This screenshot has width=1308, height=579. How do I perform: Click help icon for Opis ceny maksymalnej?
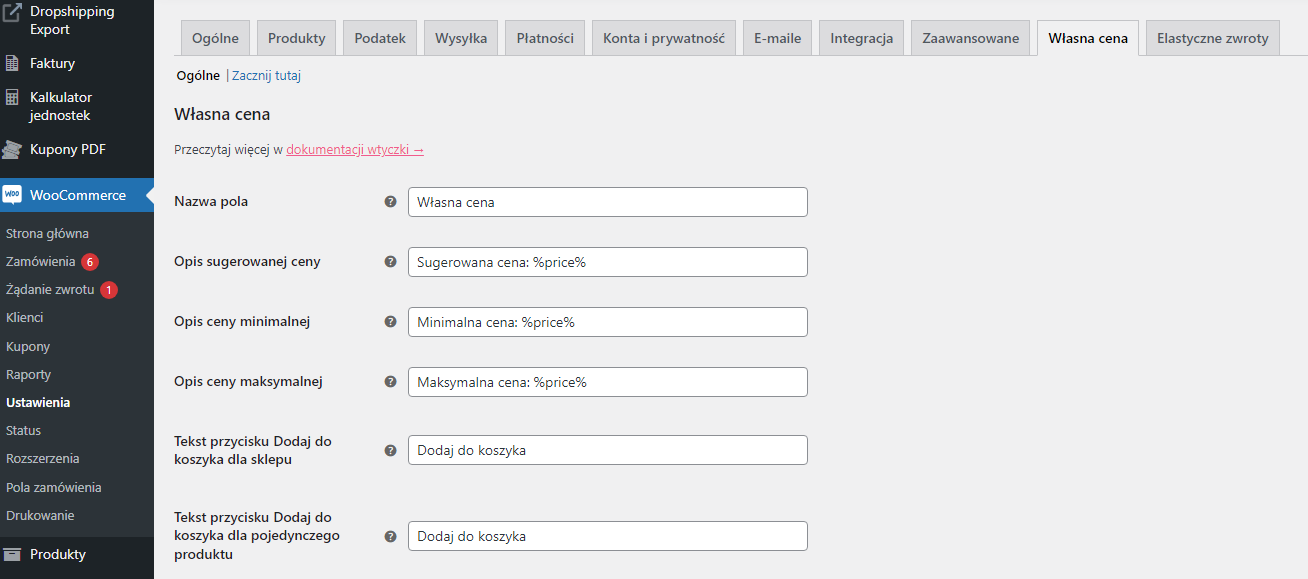391,382
